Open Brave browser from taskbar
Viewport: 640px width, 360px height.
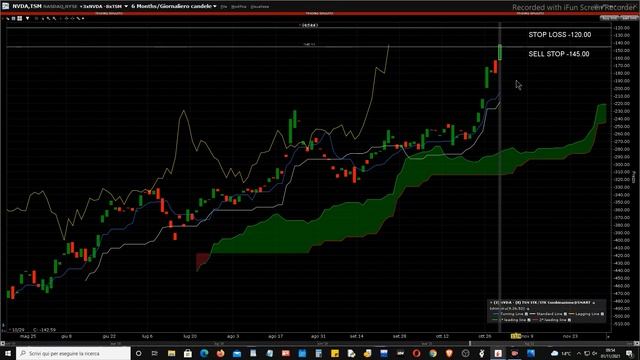click(449, 353)
